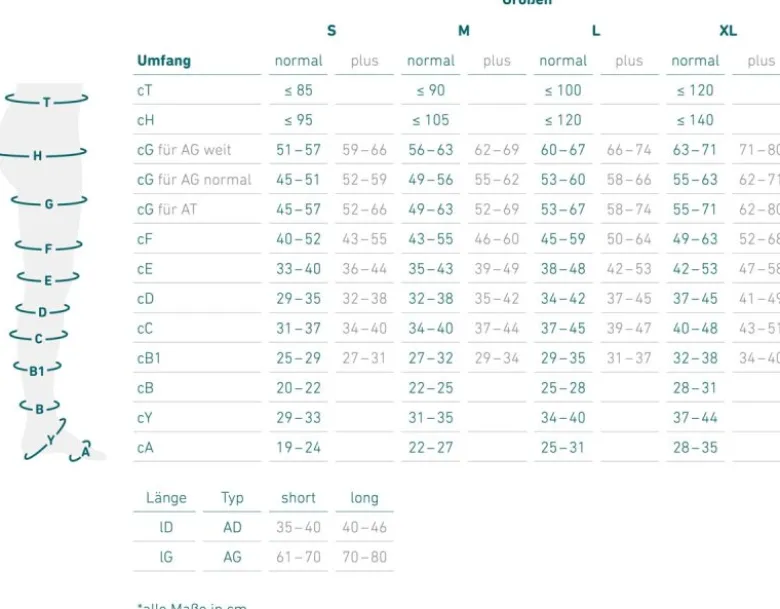
Task: Select the E marker at the knee
Action: (x=48, y=279)
